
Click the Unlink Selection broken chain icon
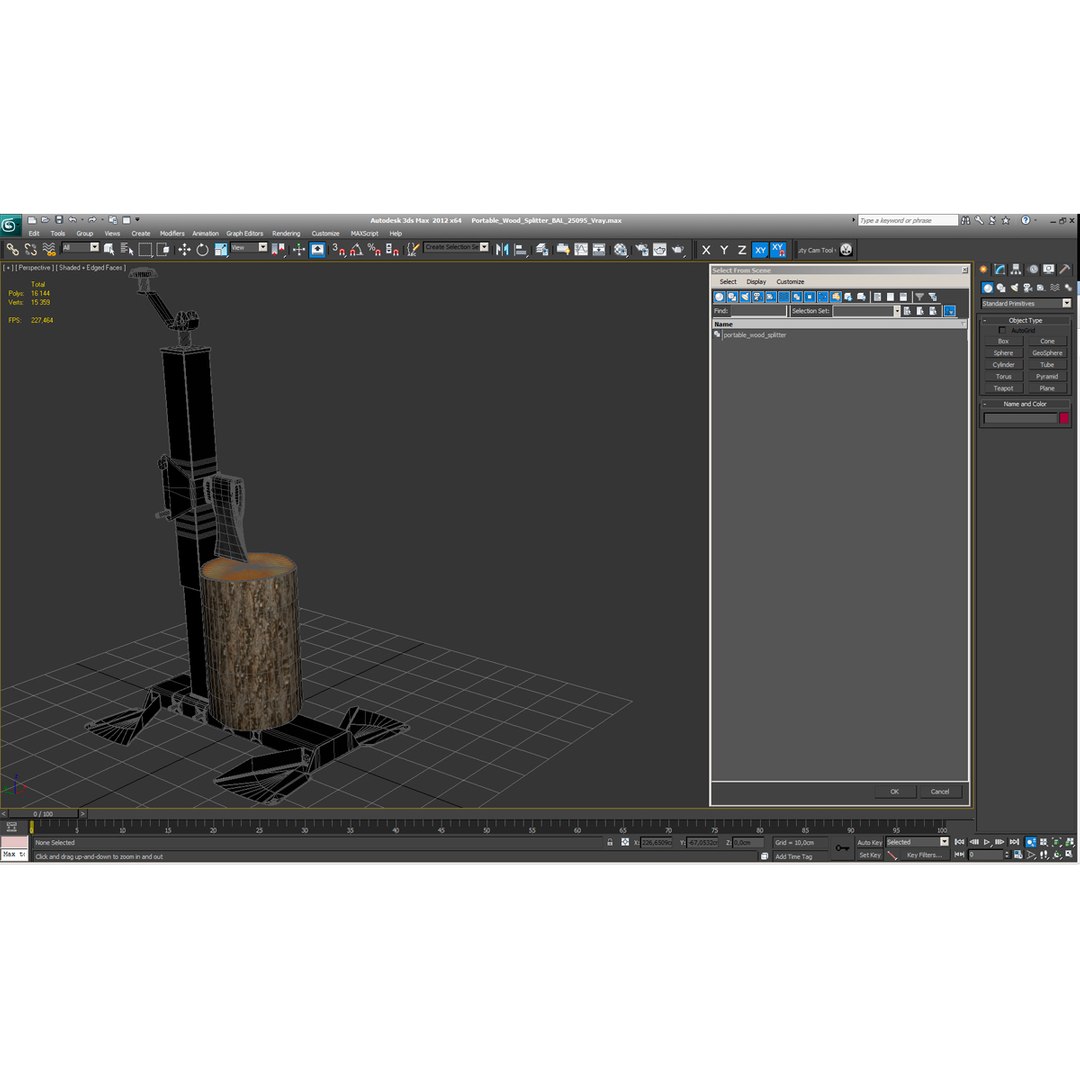pos(30,249)
